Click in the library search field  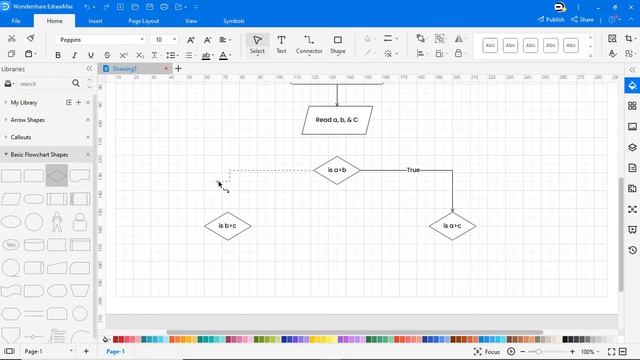43,84
